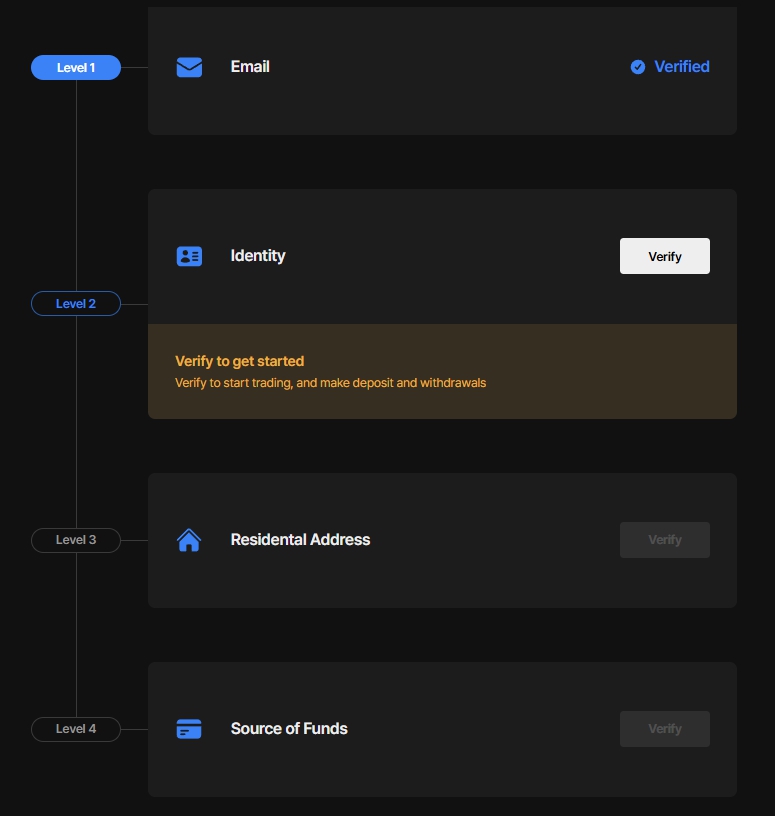775x816 pixels.
Task: Click the blue Verified checkmark icon
Action: [x=638, y=67]
